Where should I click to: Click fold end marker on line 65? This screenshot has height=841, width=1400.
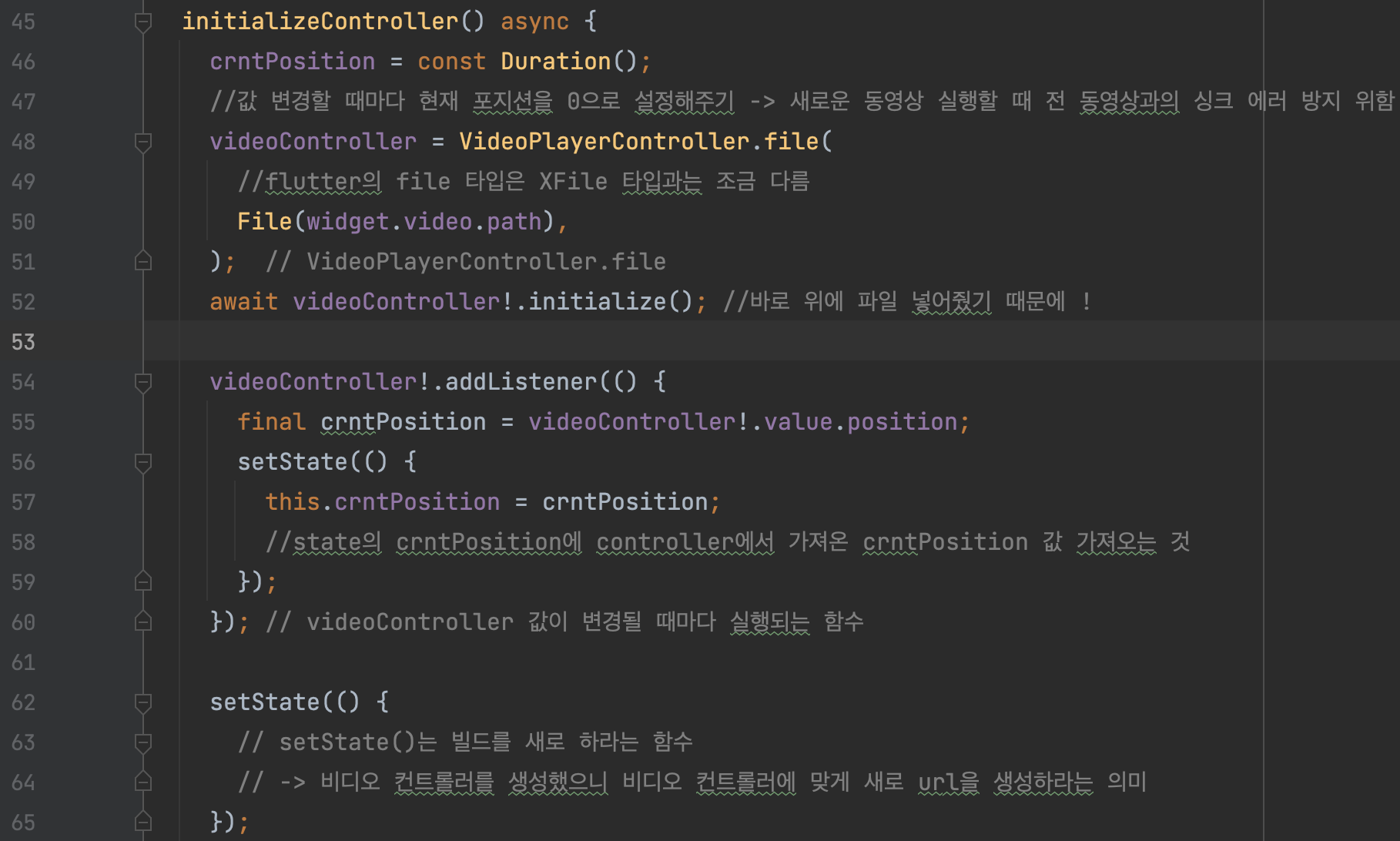(x=143, y=822)
